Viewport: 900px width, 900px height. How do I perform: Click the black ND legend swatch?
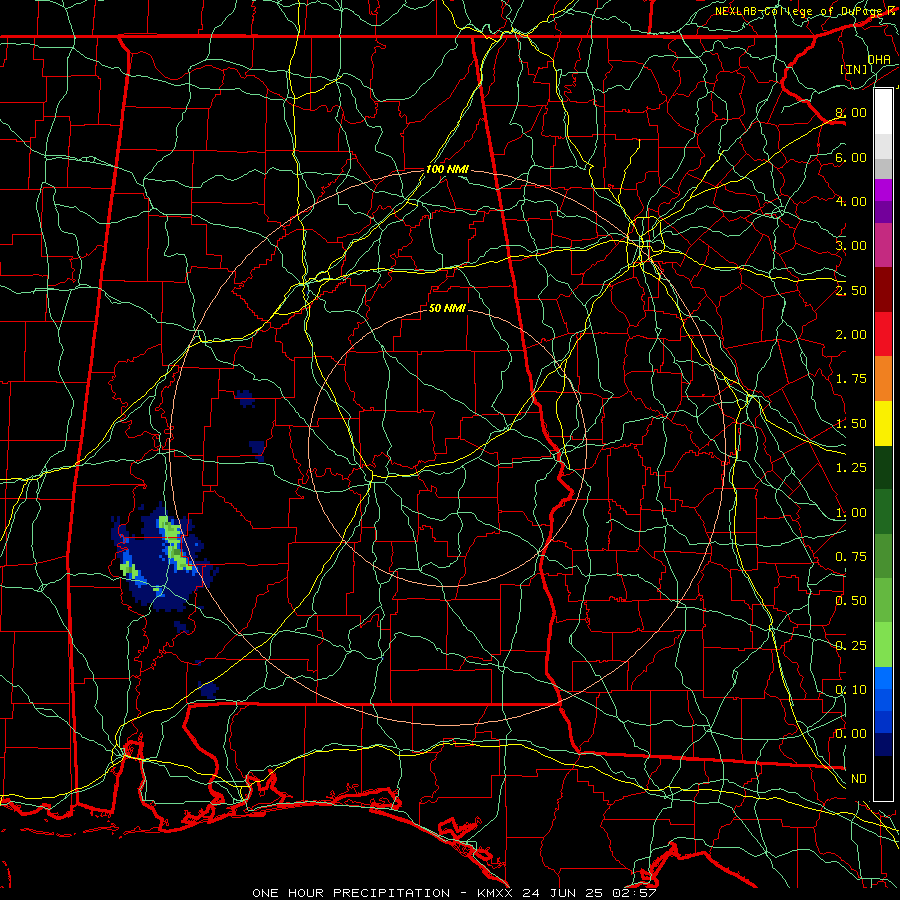point(883,778)
